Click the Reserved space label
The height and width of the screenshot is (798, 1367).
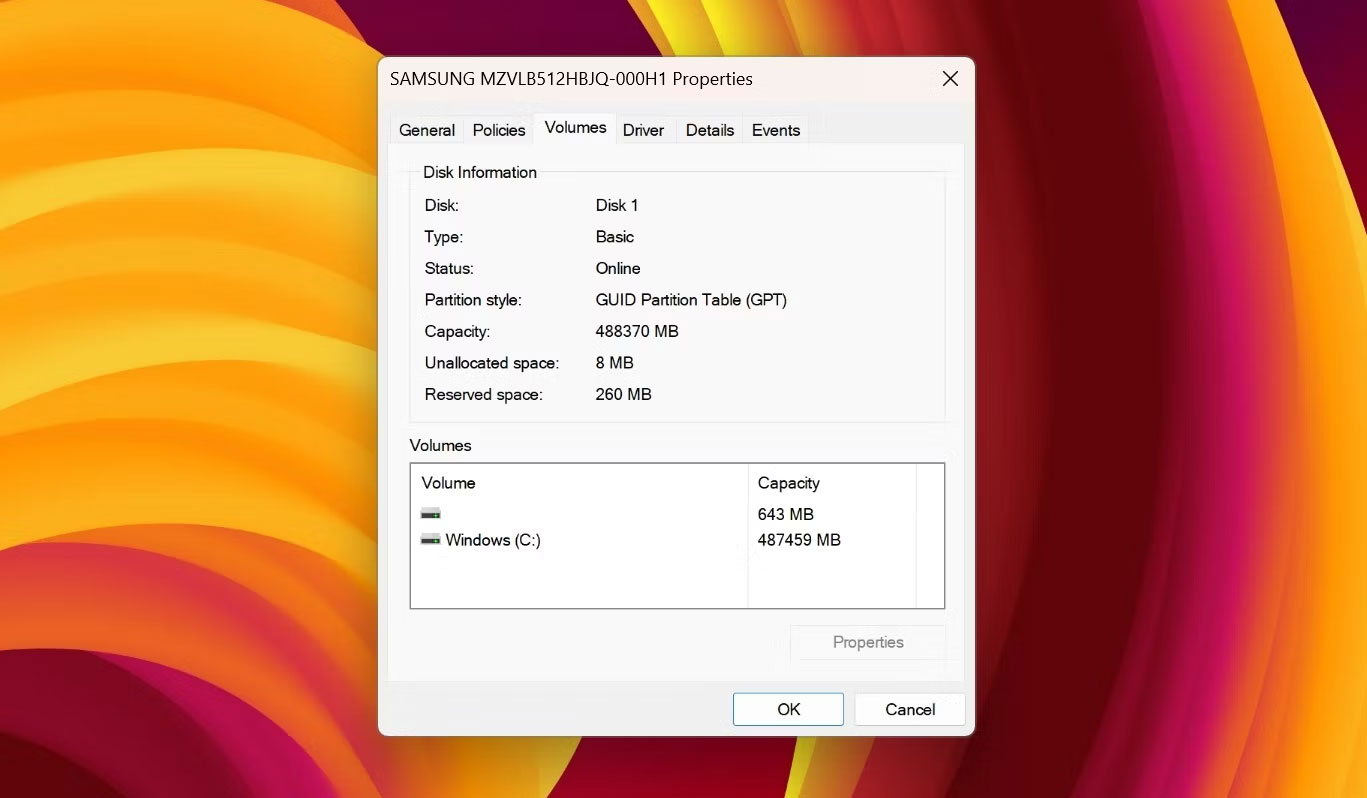(x=484, y=395)
